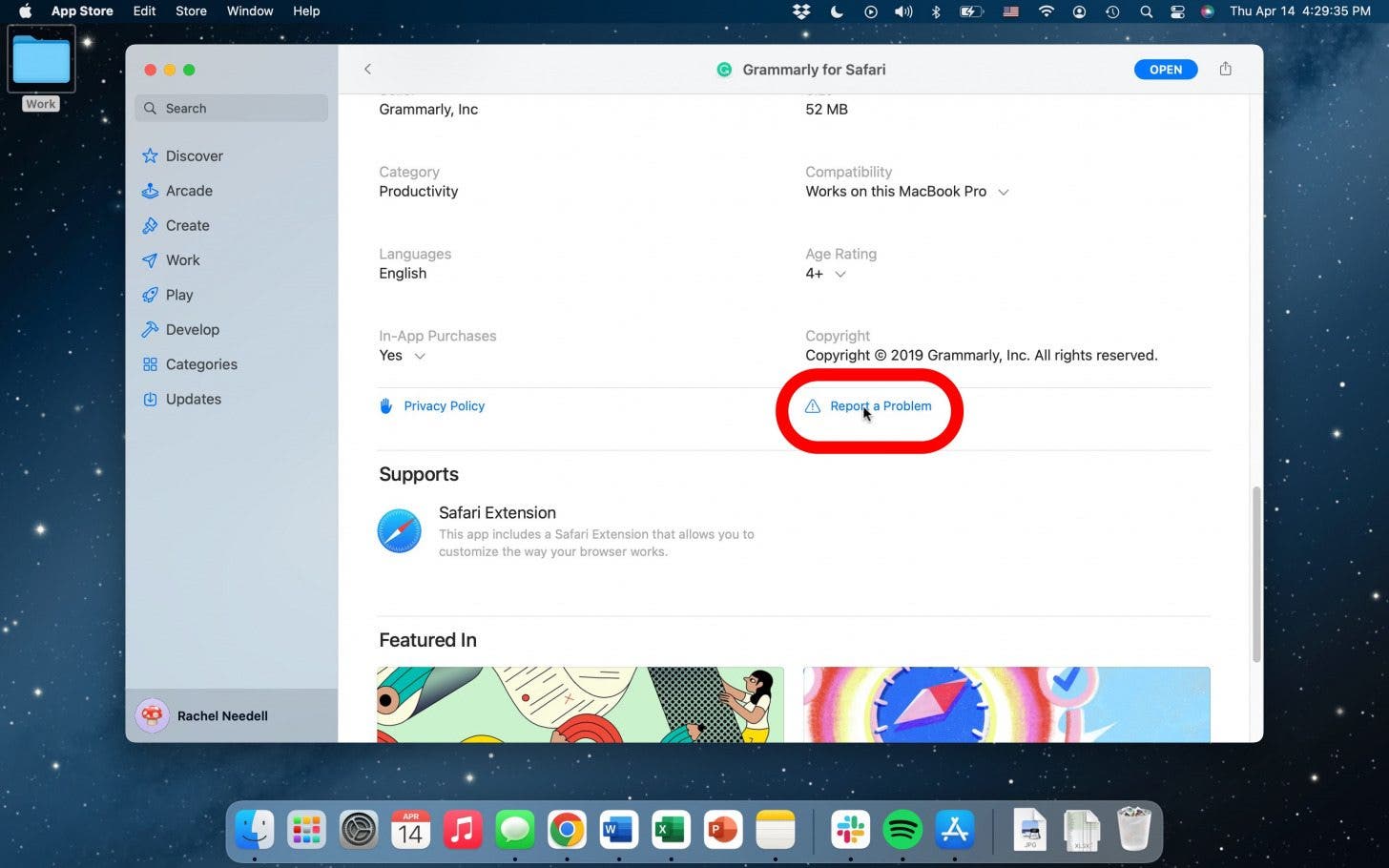Image resolution: width=1389 pixels, height=868 pixels.
Task: Open the Window menu
Action: [250, 11]
